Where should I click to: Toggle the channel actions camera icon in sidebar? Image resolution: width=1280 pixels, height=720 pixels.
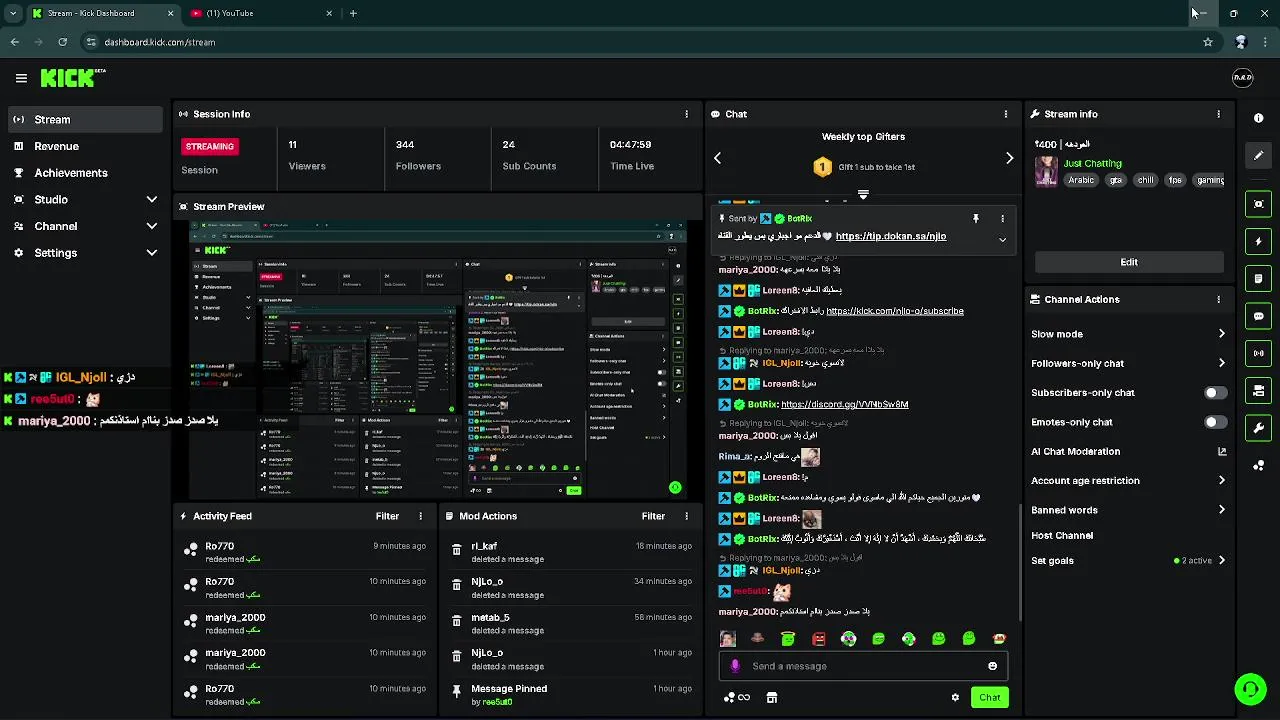[x=1259, y=390]
